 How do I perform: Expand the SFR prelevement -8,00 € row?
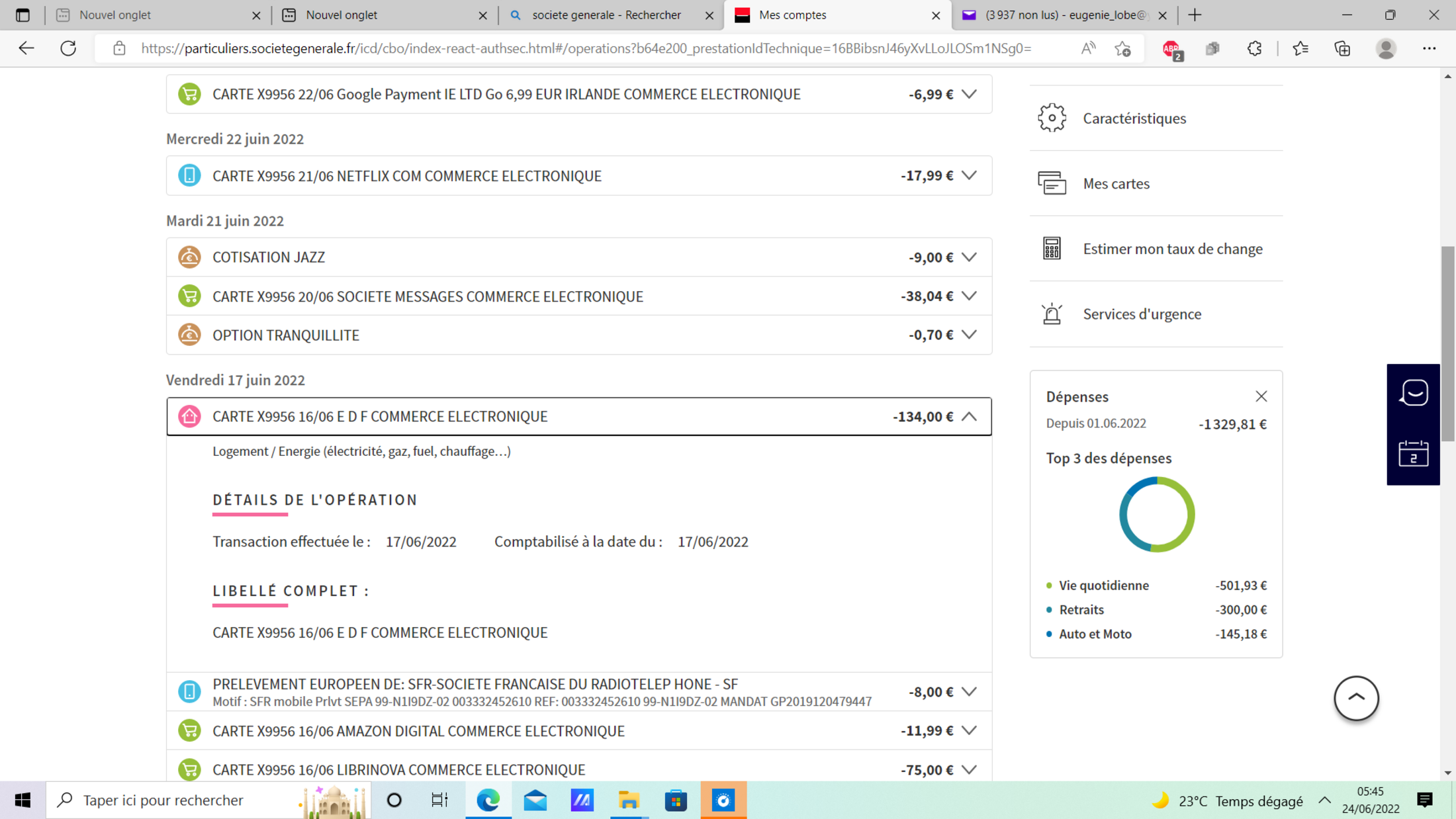click(969, 691)
